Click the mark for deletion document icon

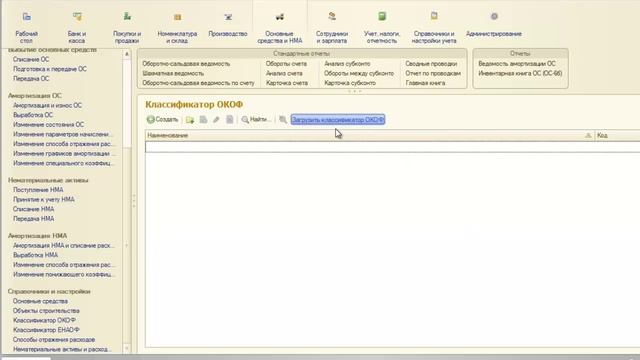tap(230, 120)
